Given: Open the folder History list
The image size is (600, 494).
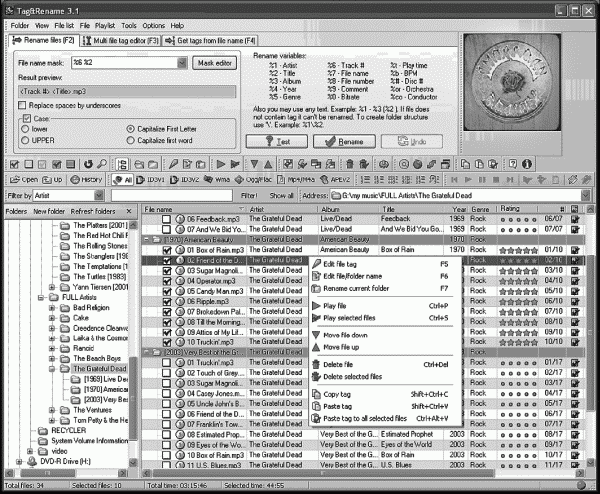Looking at the screenshot, I should 87,179.
